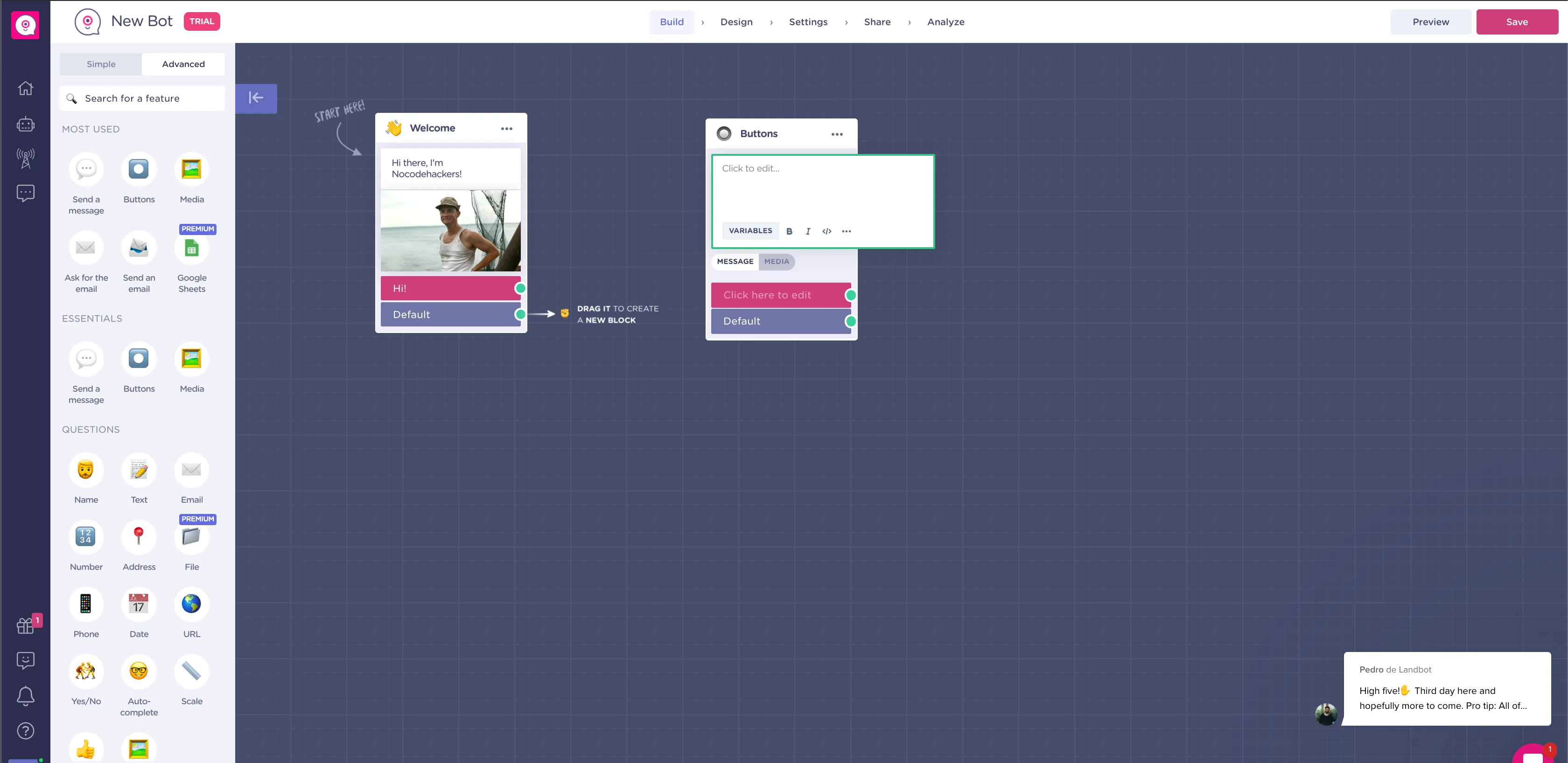Screen dimensions: 1568x763
Task: Click the Yes/No question icon
Action: pos(86,672)
